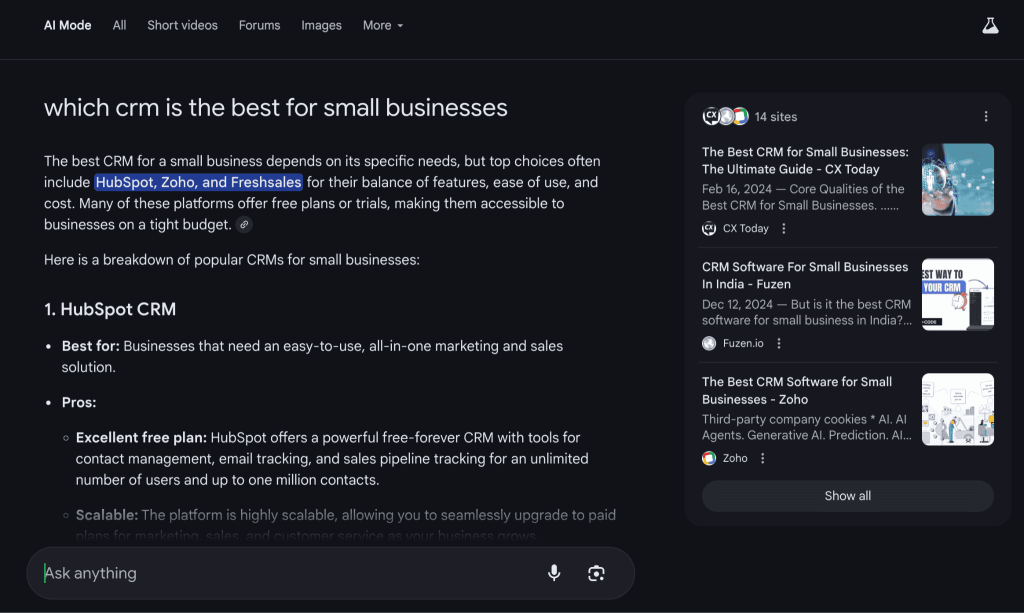This screenshot has width=1024, height=613.
Task: Click the microphone icon in the search bar
Action: (554, 573)
